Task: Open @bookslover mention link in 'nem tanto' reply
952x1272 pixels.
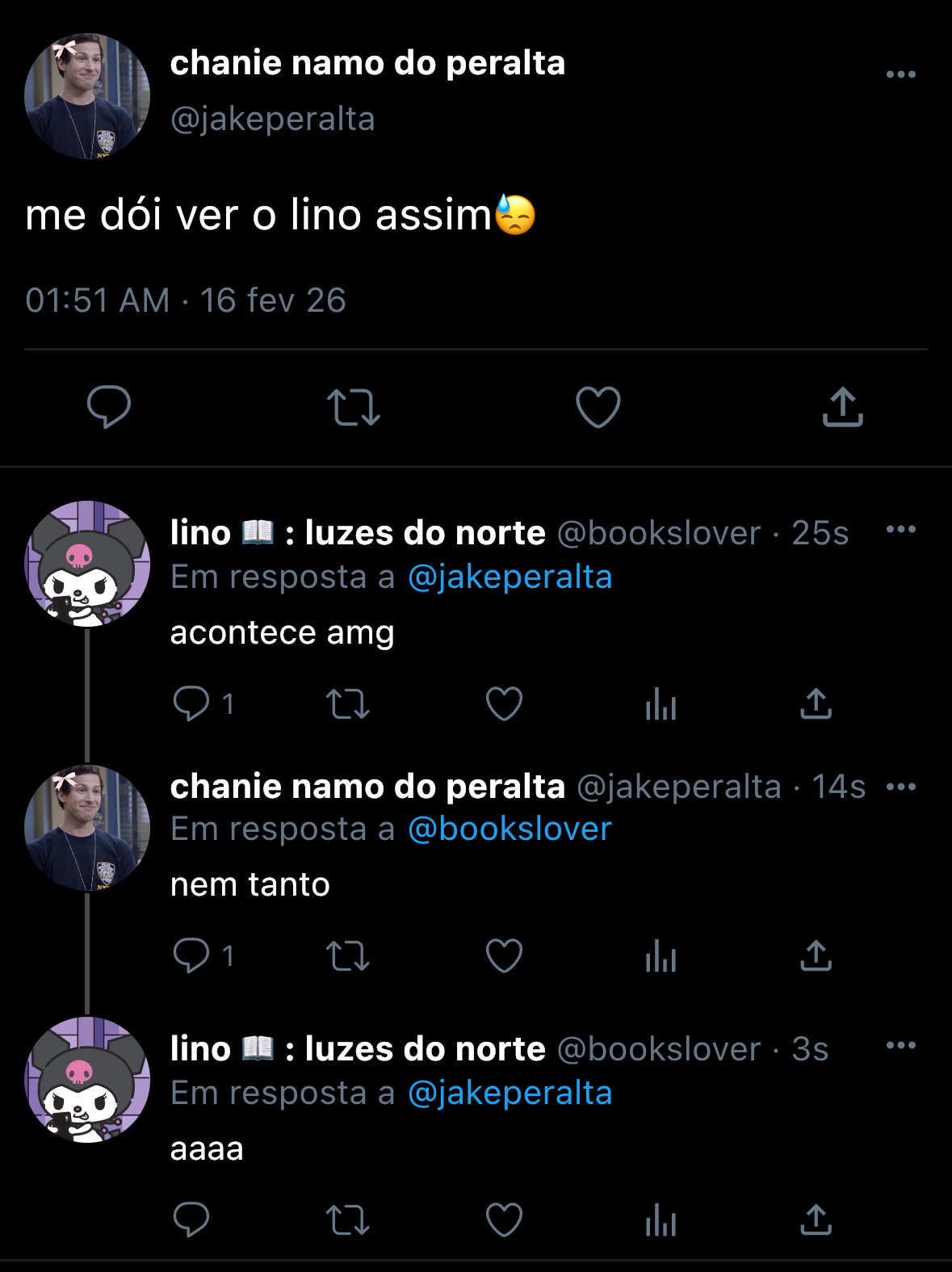Action: (510, 829)
